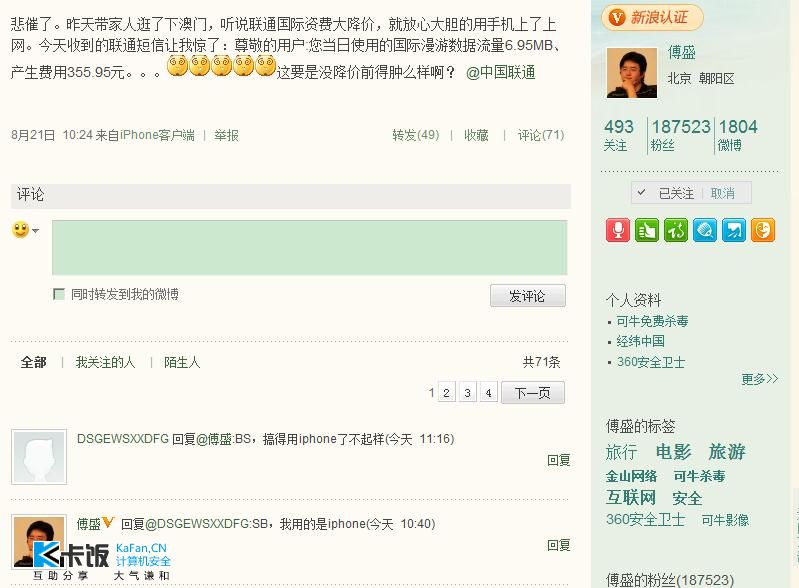Screen dimensions: 799x588
Task: Click the 下一页 next page button
Action: (532, 393)
